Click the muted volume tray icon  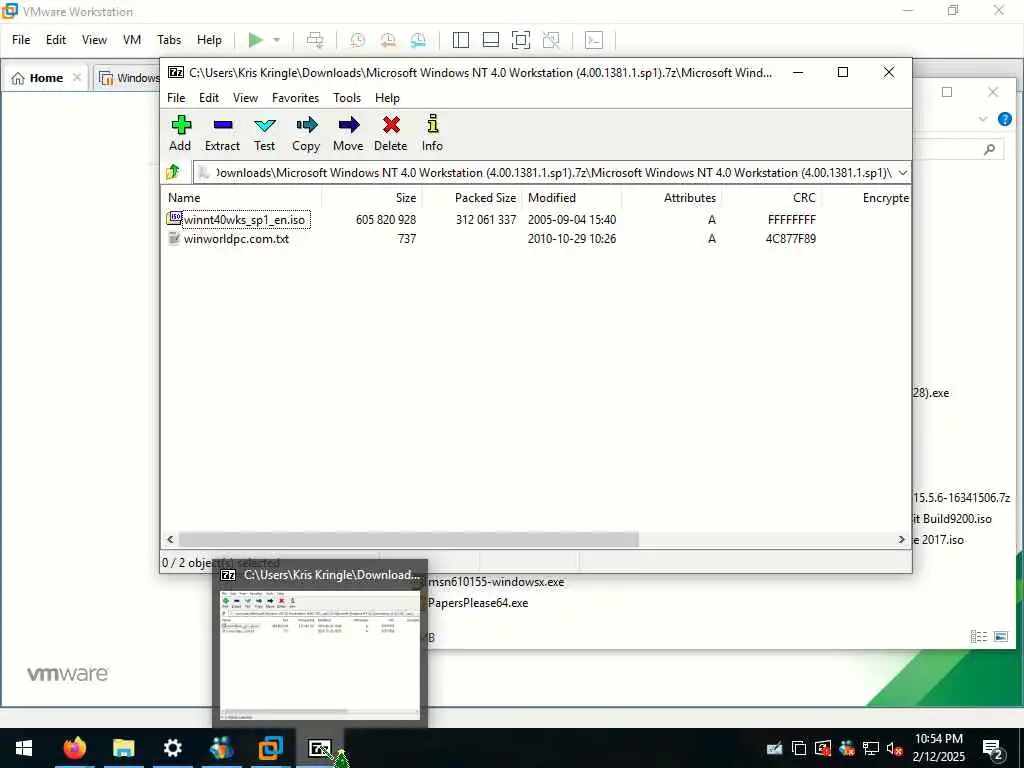(895, 748)
